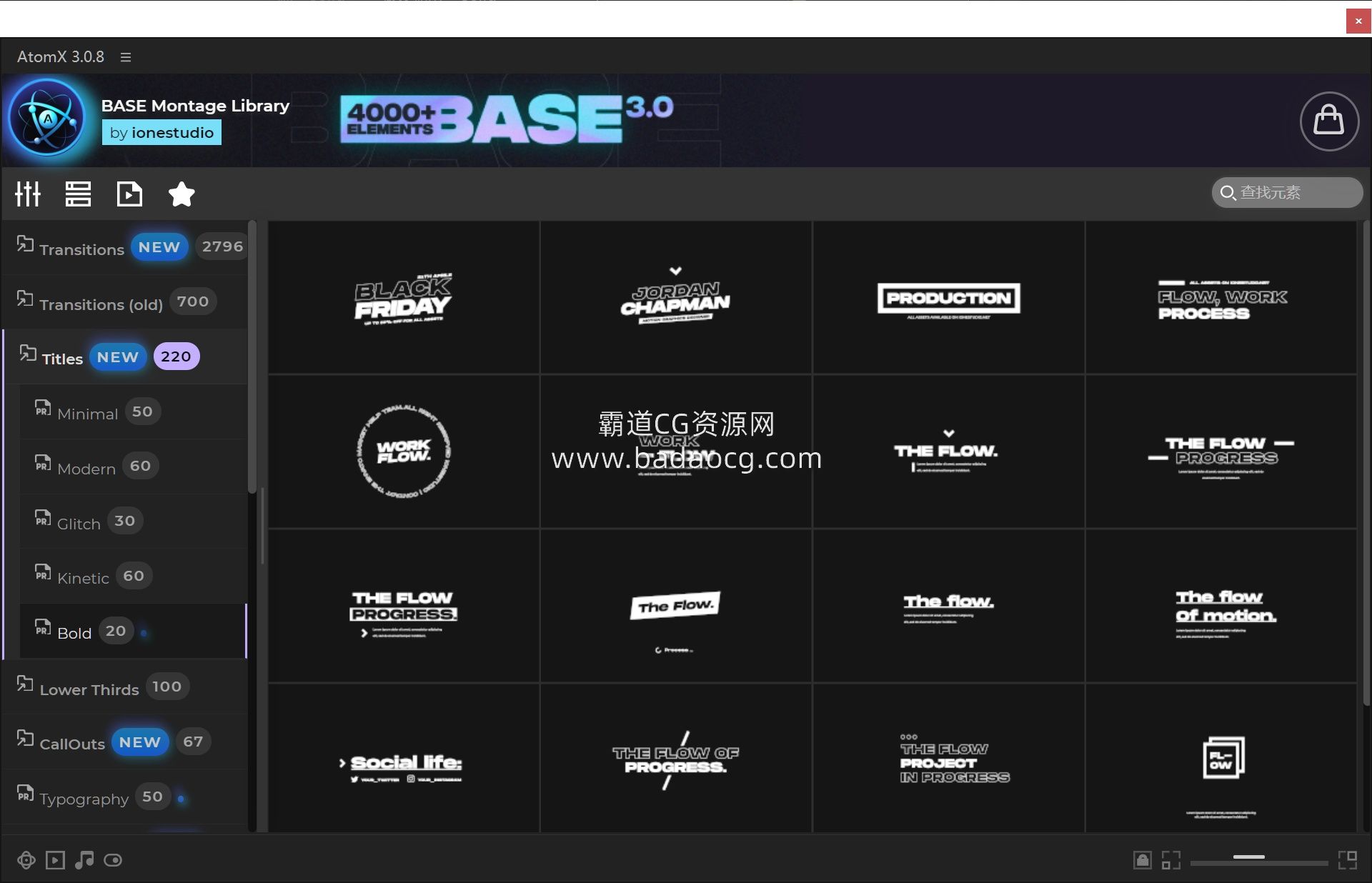Select the stacked squares Flow thumbnail
The width and height of the screenshot is (1372, 883).
[1221, 758]
